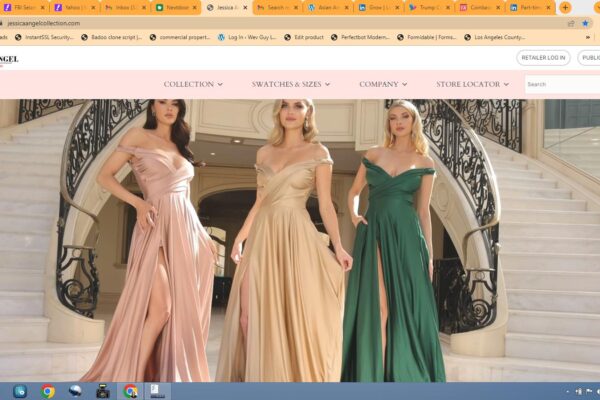The height and width of the screenshot is (400, 600).
Task: Expand the STORE LOCATOR menu
Action: click(472, 84)
